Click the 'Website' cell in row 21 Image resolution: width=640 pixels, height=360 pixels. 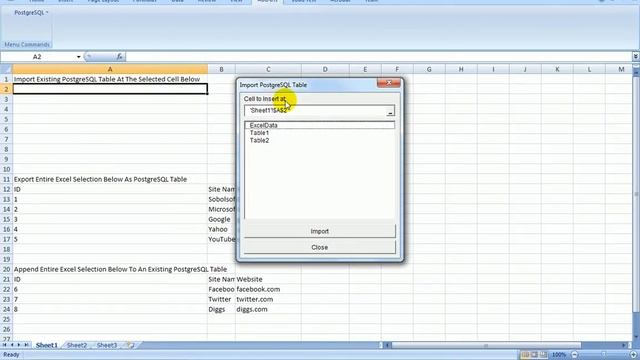tap(268, 279)
